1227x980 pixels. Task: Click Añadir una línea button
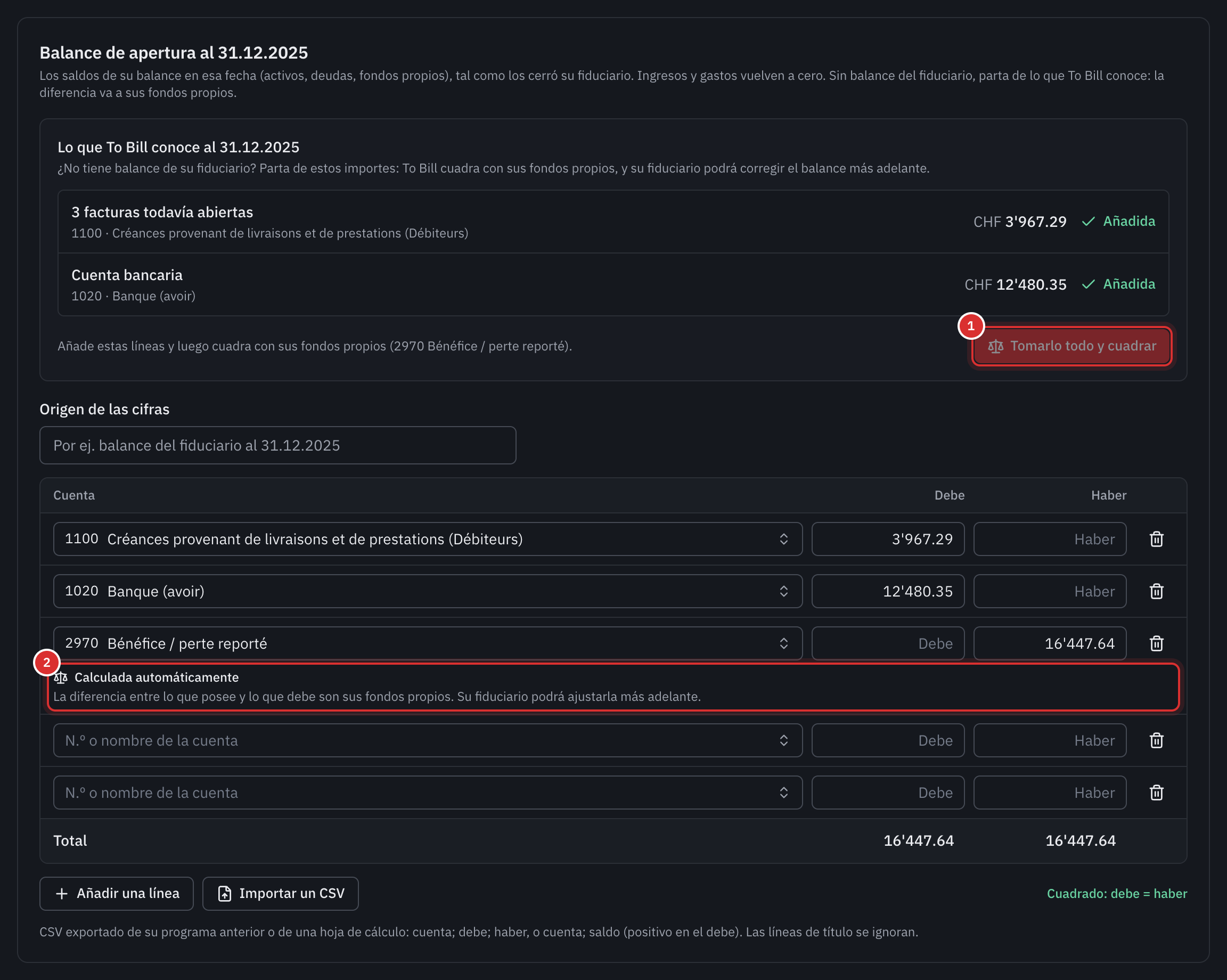click(117, 894)
